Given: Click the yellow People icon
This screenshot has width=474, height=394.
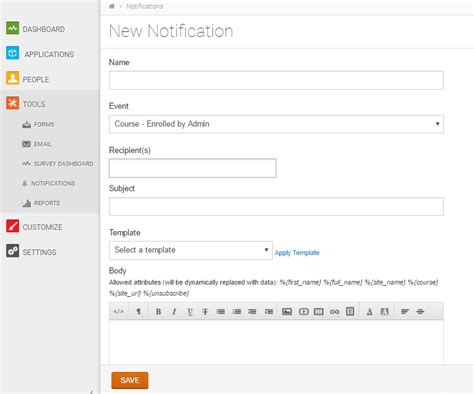Looking at the screenshot, I should (13, 78).
